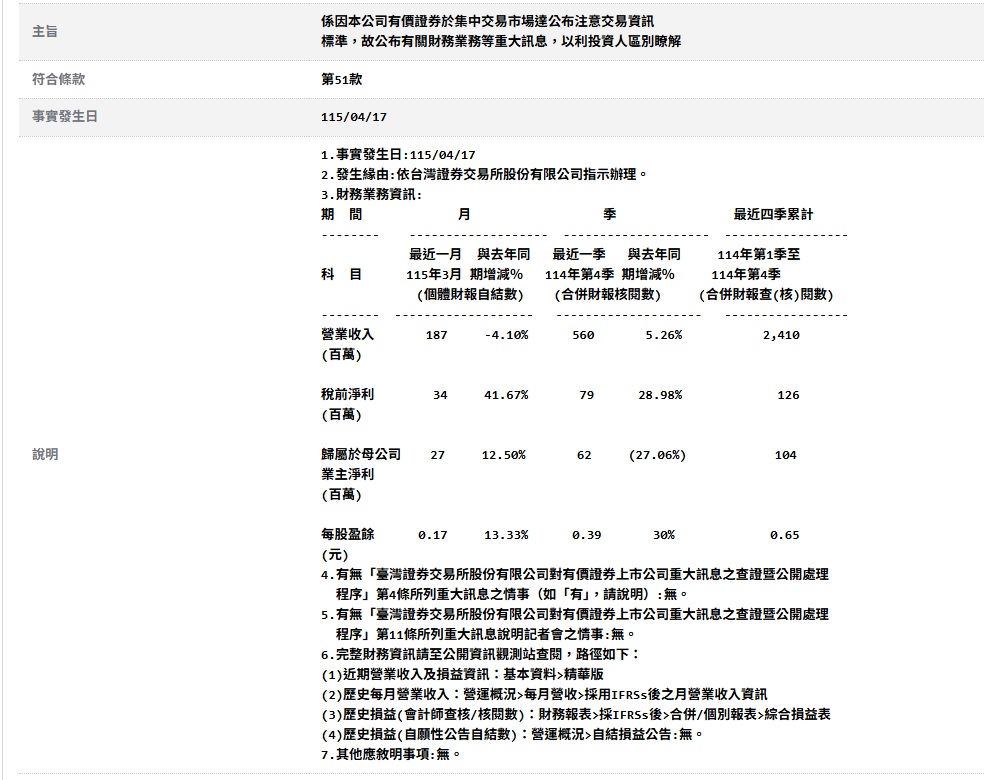The image size is (993, 780).
Task: Click the 營業收入 monthly value 187
Action: [436, 335]
